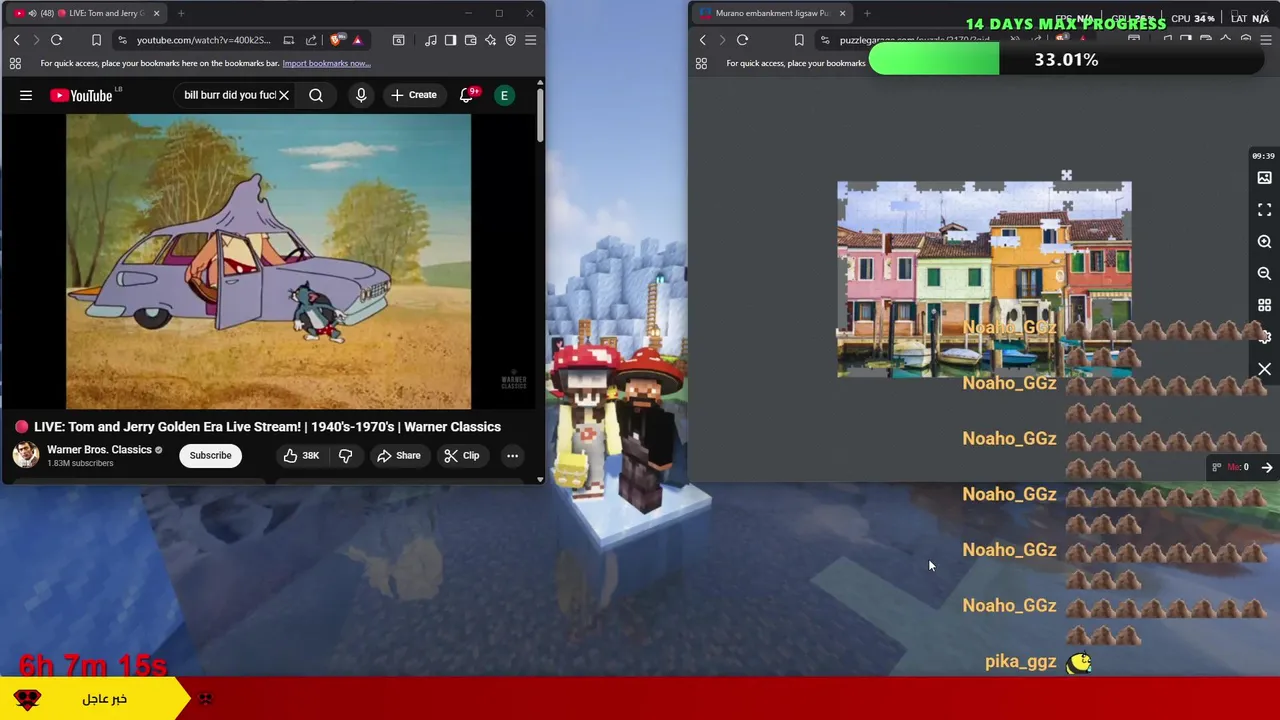Screen dimensions: 1280x720
Task: Reload the YouTube page
Action: 56,40
